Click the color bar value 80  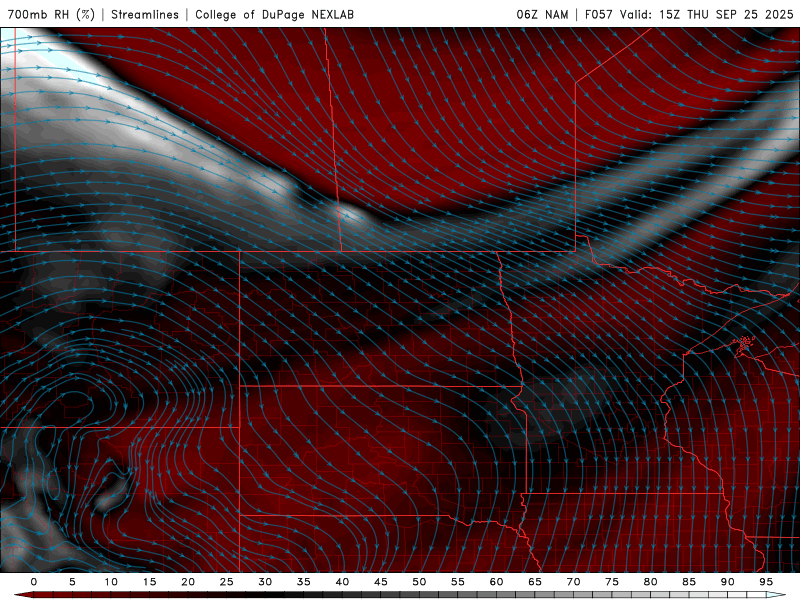[x=650, y=582]
